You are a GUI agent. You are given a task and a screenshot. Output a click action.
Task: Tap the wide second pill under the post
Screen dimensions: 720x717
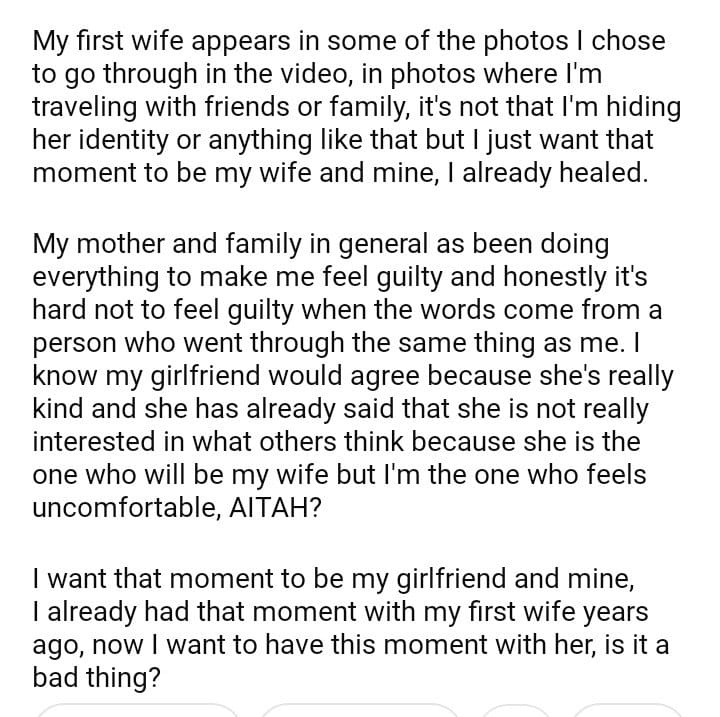pos(362,711)
